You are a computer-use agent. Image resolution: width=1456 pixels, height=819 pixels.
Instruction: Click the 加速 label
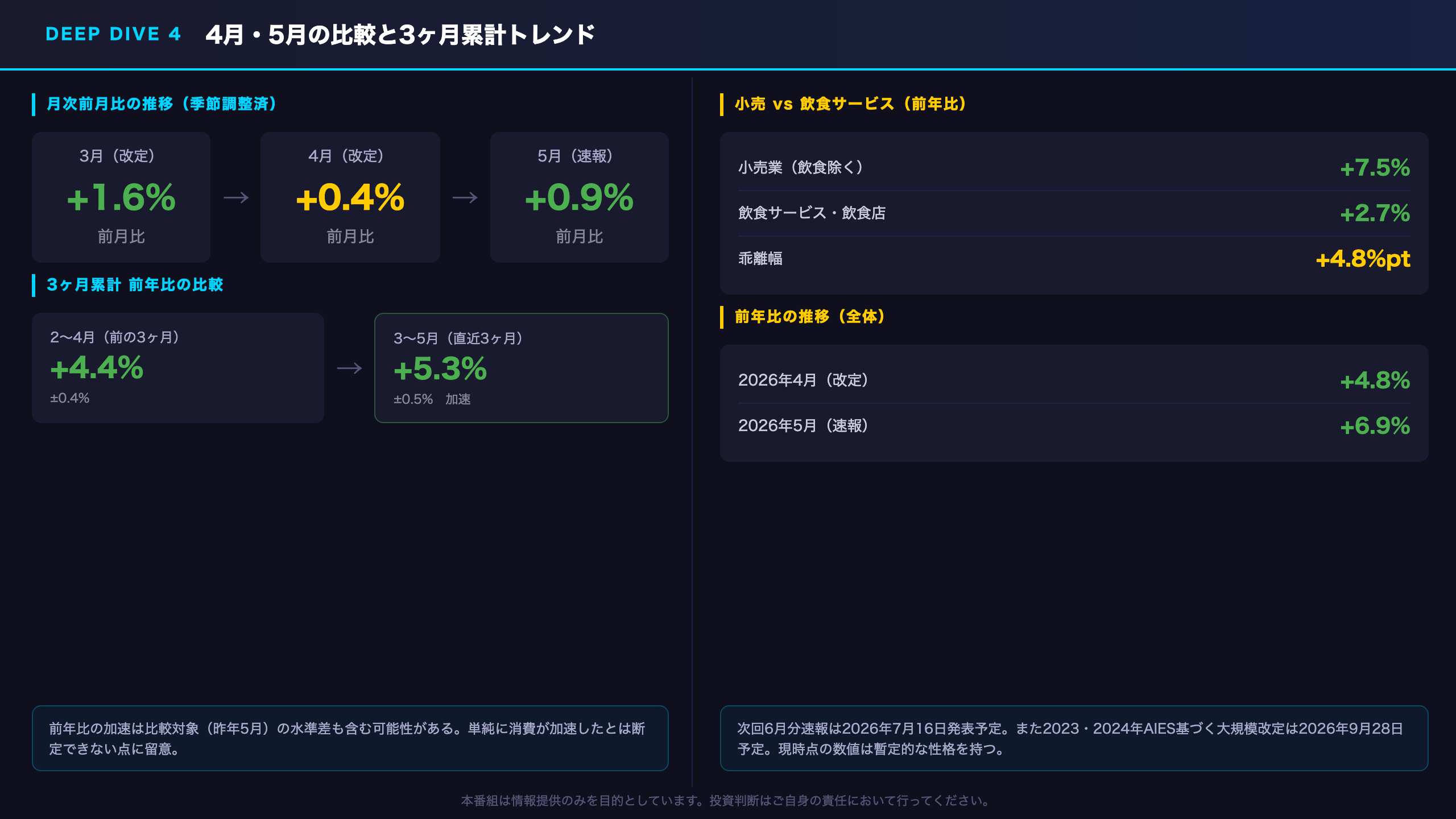(458, 399)
